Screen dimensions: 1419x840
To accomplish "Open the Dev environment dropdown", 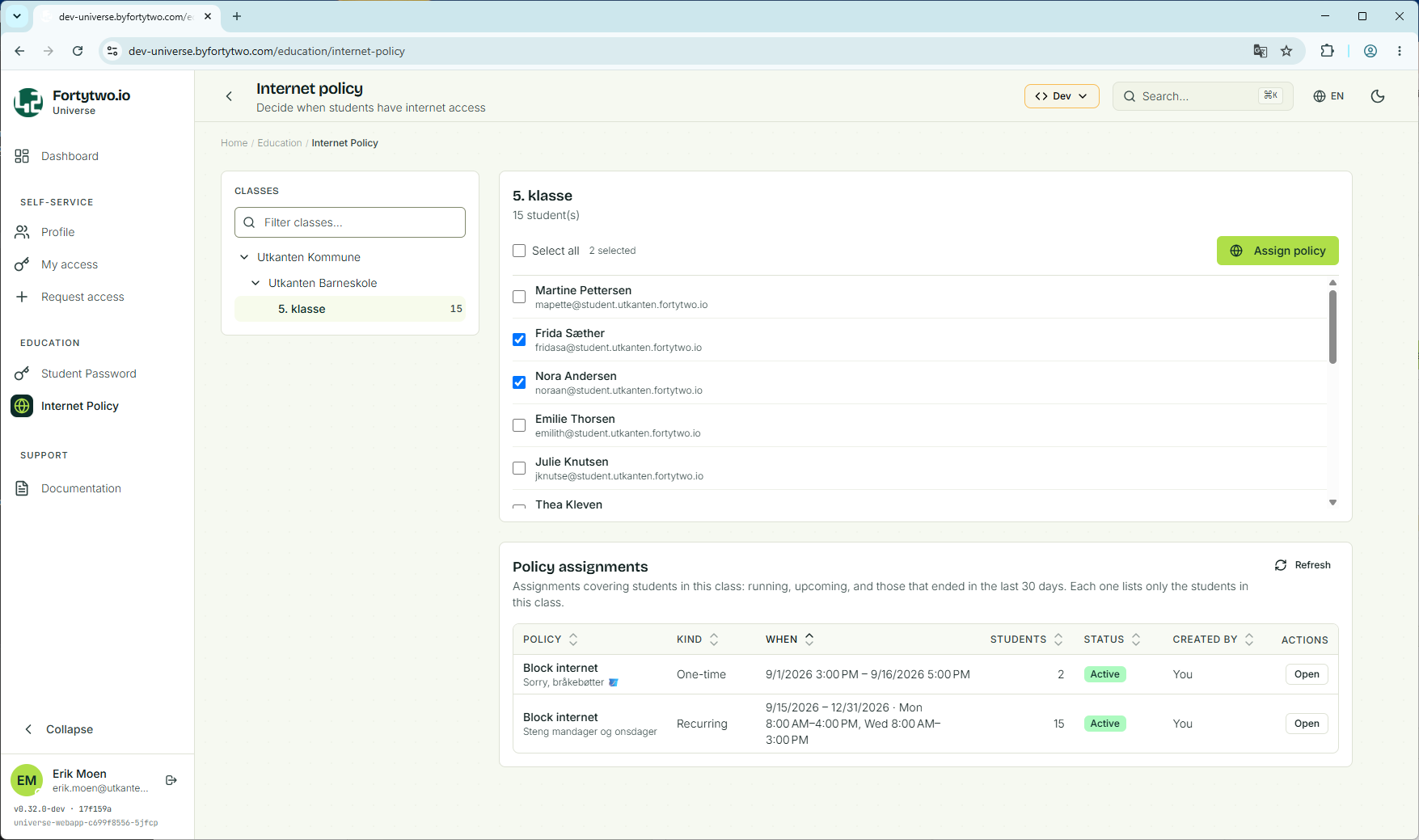I will pos(1062,96).
